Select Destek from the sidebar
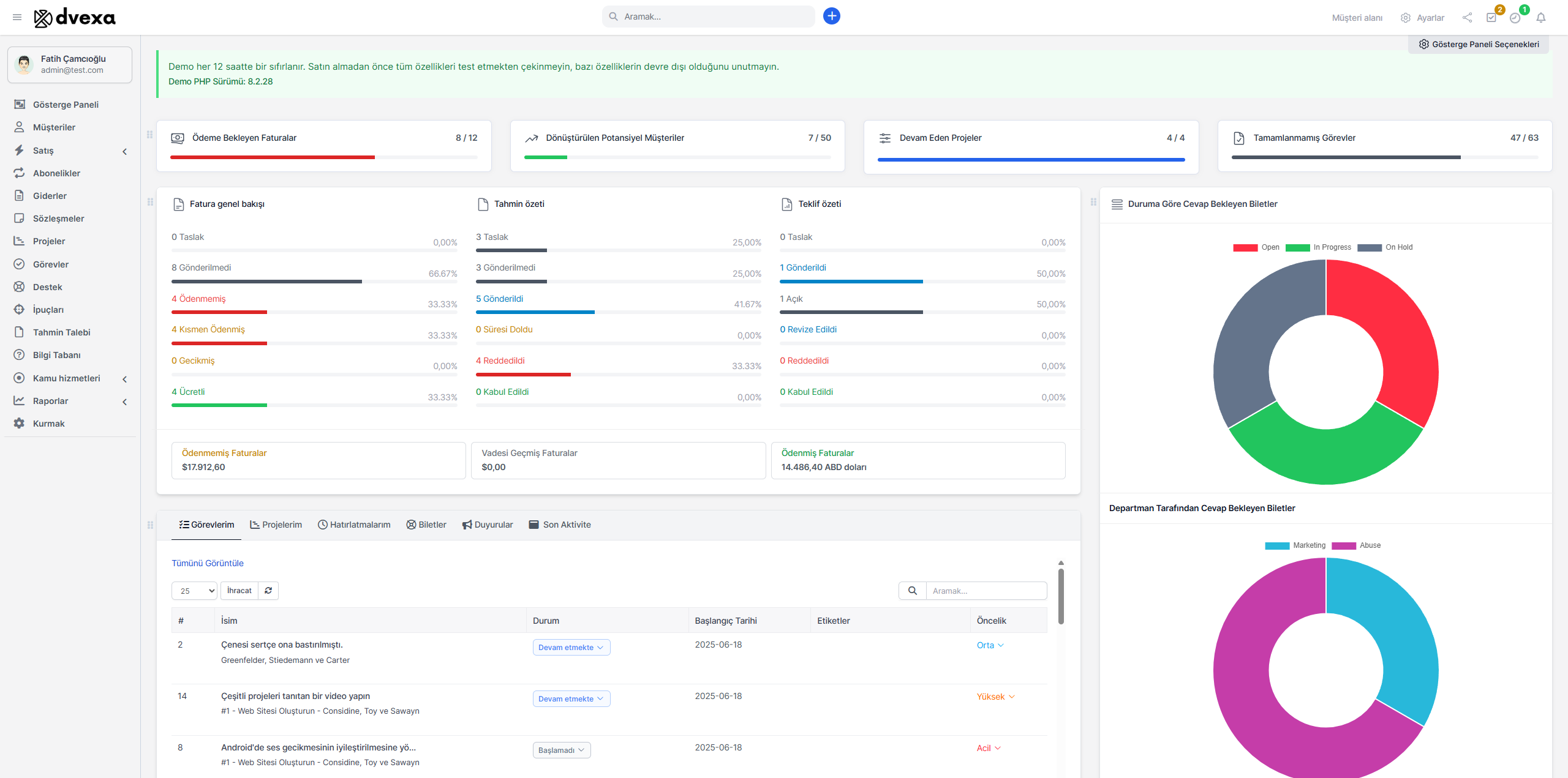This screenshot has width=1568, height=778. tap(47, 286)
